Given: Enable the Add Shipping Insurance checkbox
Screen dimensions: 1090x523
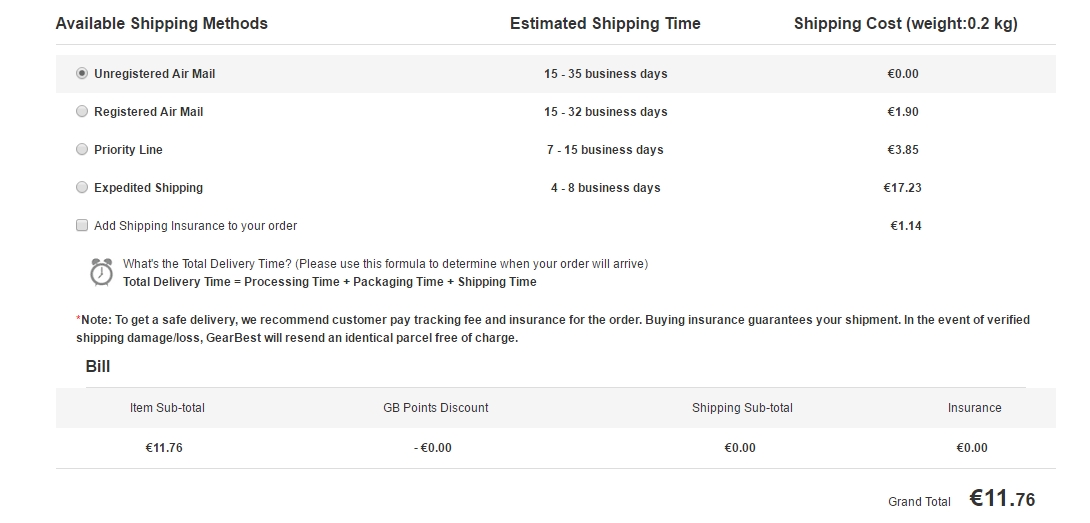Looking at the screenshot, I should [x=82, y=226].
